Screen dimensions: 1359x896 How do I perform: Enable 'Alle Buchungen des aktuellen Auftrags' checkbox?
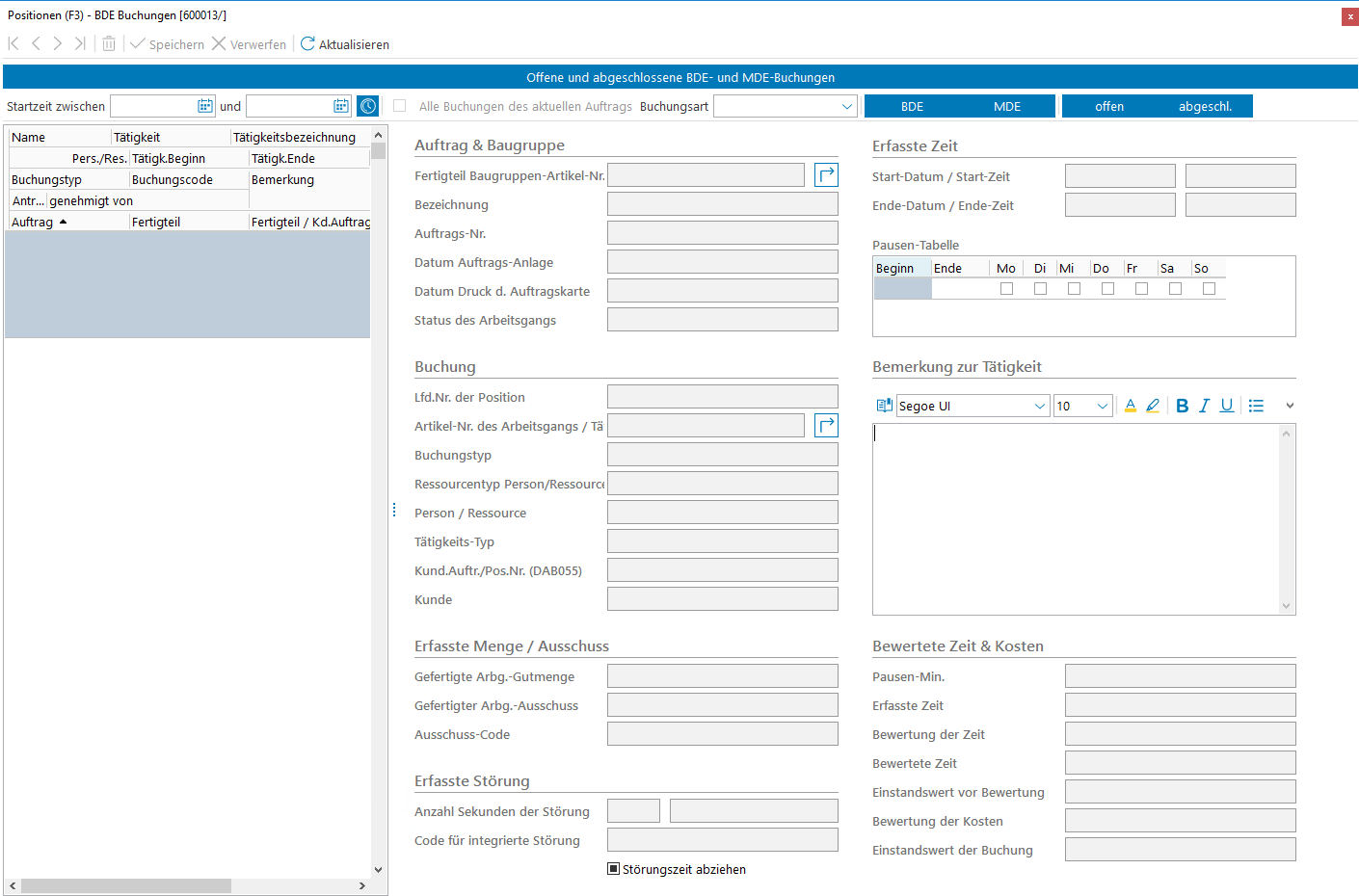(399, 106)
